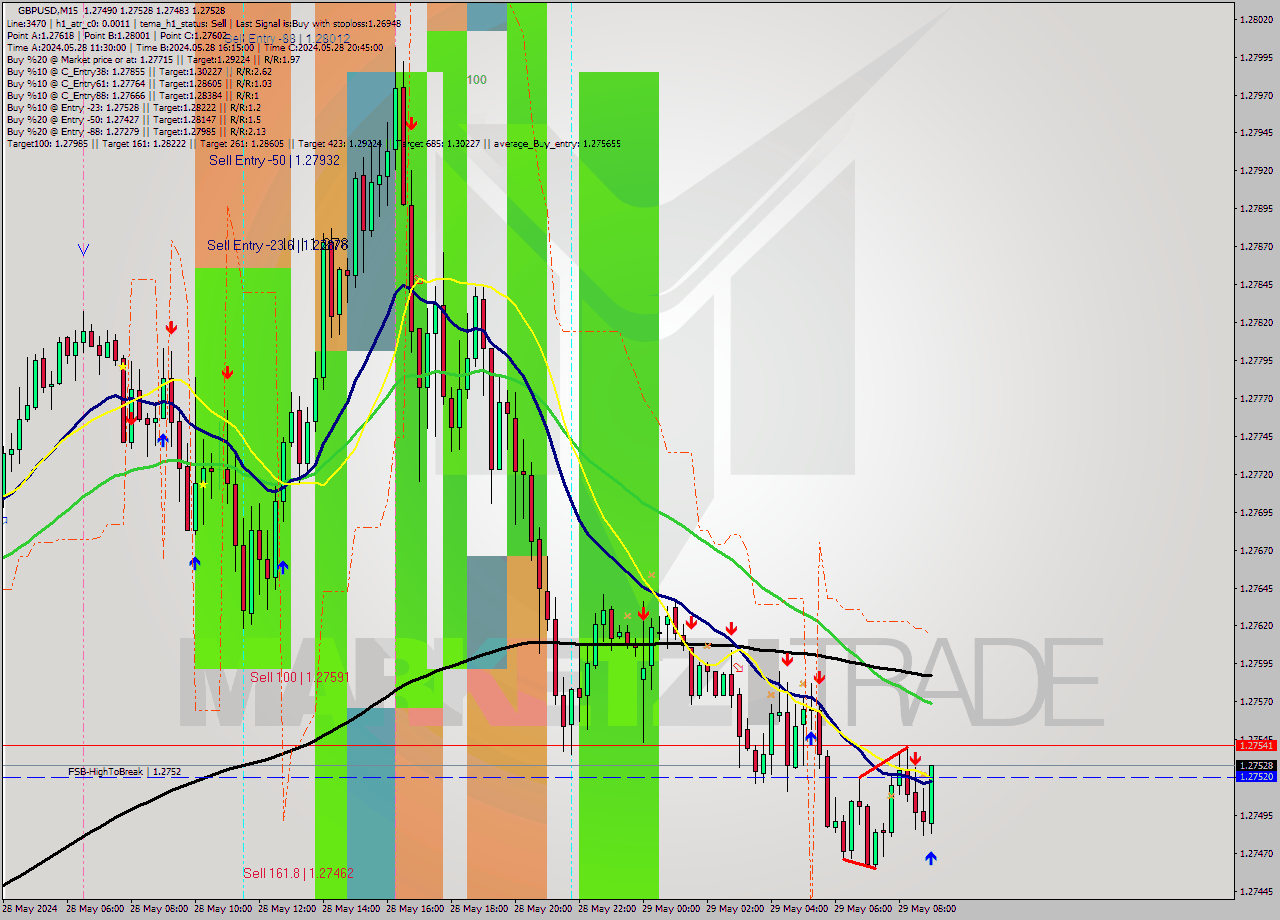Select the Buy %10 @ C_Entry38 line
Viewport: 1280px width, 920px height.
pos(139,71)
